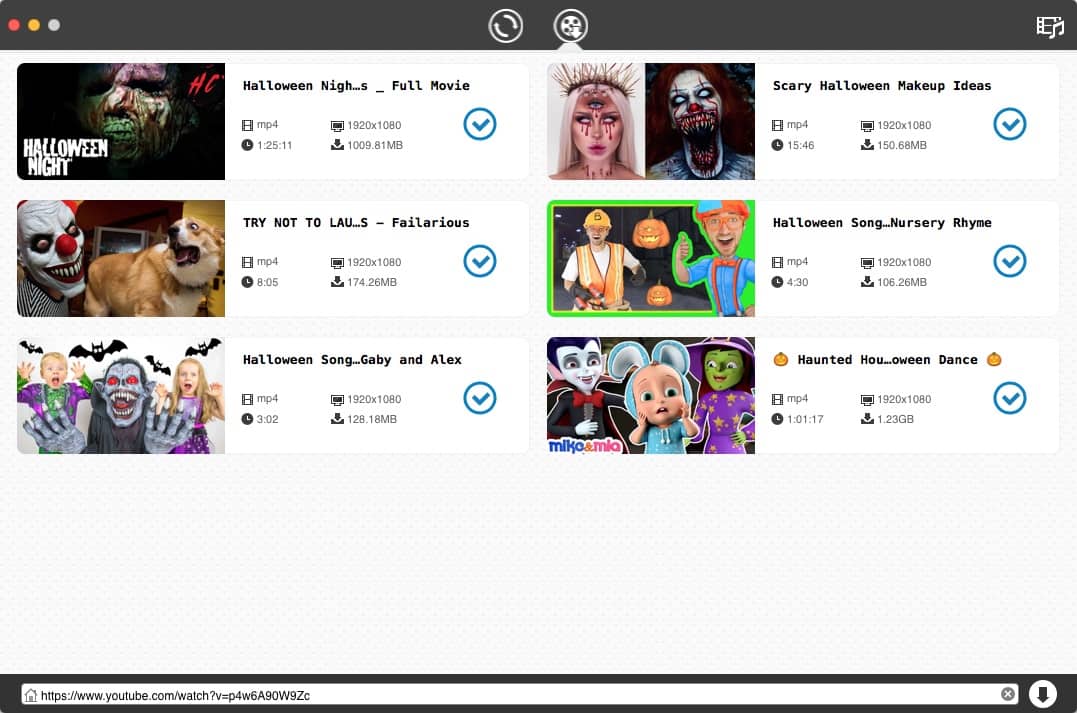This screenshot has height=713, width=1077.
Task: Click the file size icon beside 128.18MB
Action: (337, 418)
